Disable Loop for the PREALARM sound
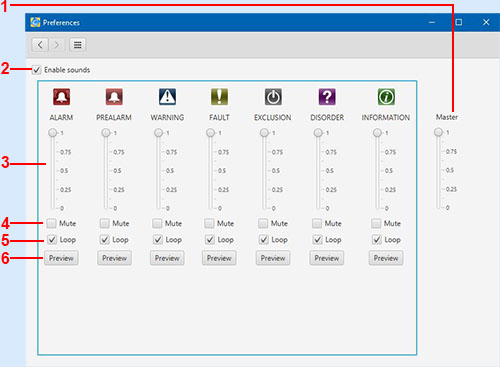 105,239
